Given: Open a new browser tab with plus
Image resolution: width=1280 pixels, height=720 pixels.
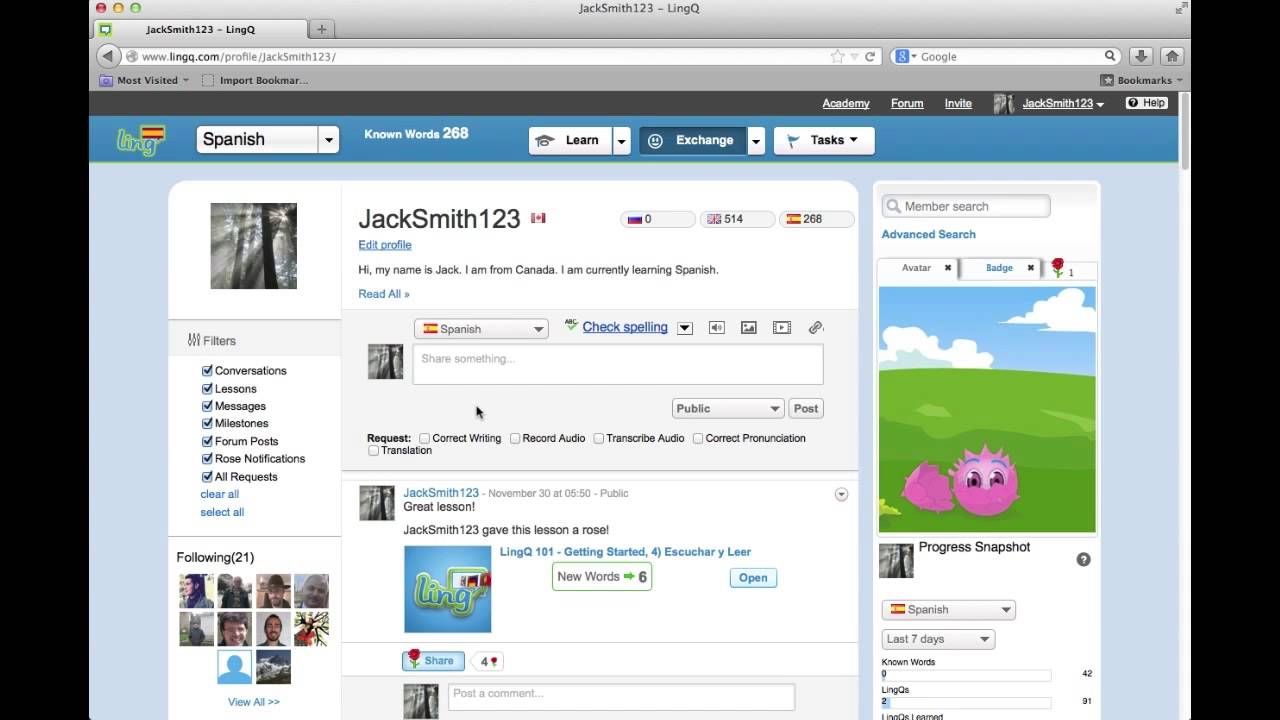Looking at the screenshot, I should point(321,29).
